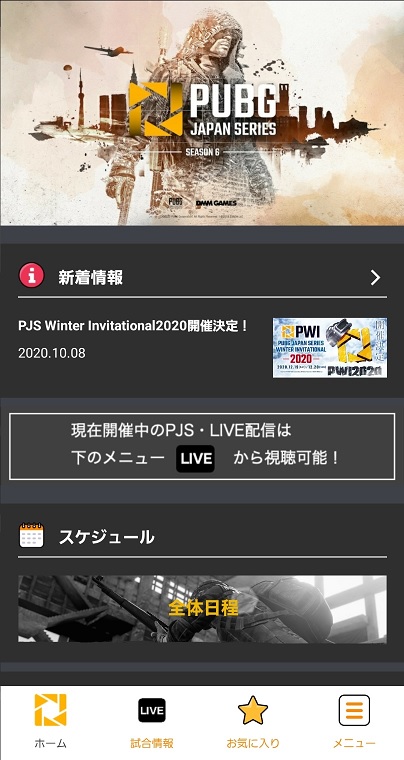Image resolution: width=404 pixels, height=760 pixels.
Task: Click the PUBG Japan Series logo in banner
Action: pos(202,110)
